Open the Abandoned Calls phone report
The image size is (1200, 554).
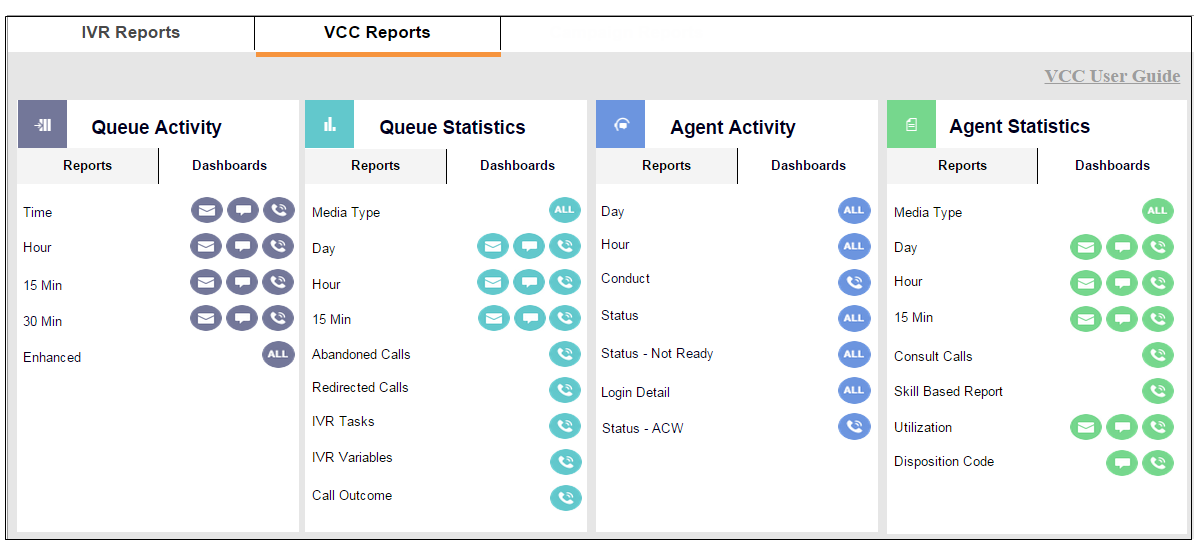point(565,355)
